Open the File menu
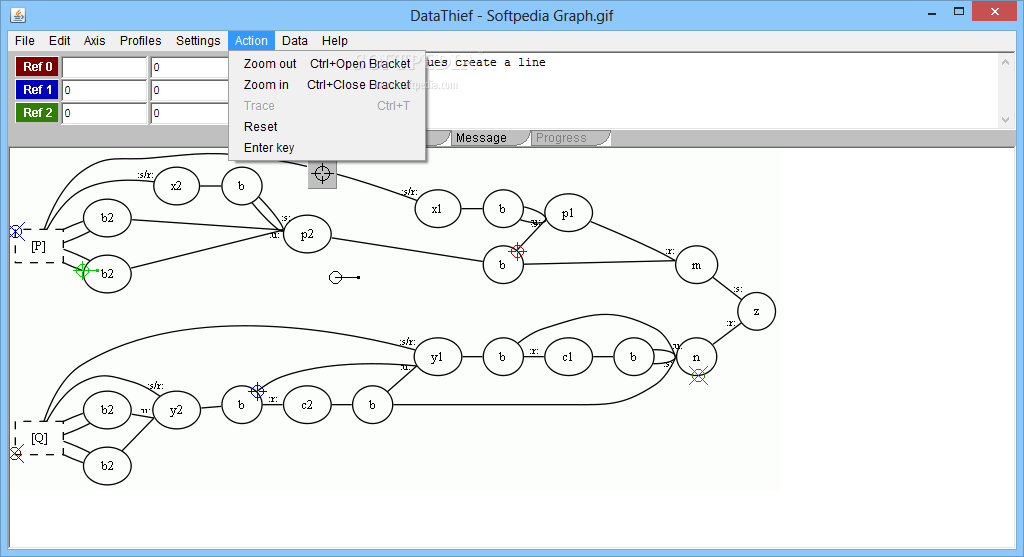The image size is (1024, 557). click(25, 40)
